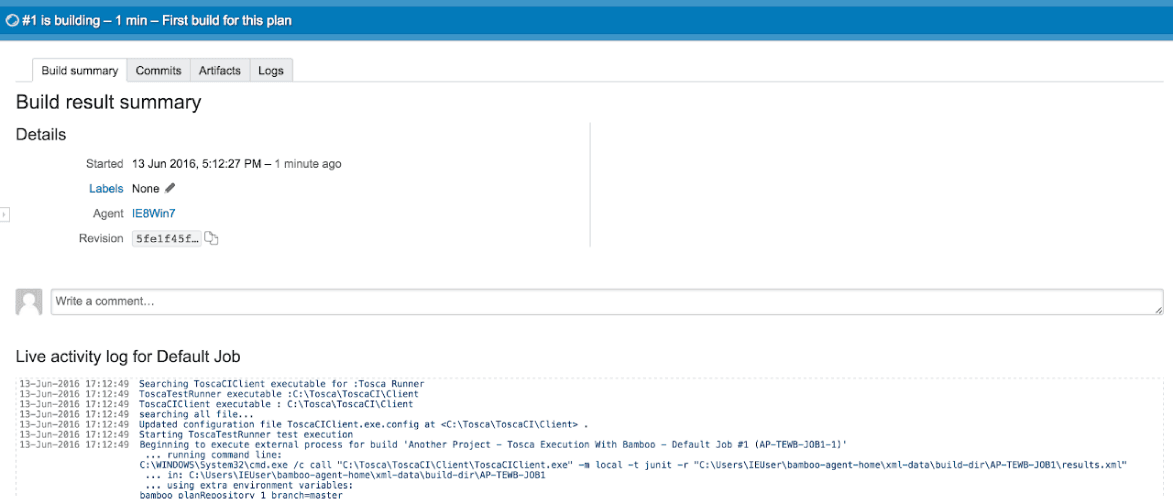Click the user avatar beside the comment box
Screen dimensions: 1173x499
pyautogui.click(x=30, y=302)
